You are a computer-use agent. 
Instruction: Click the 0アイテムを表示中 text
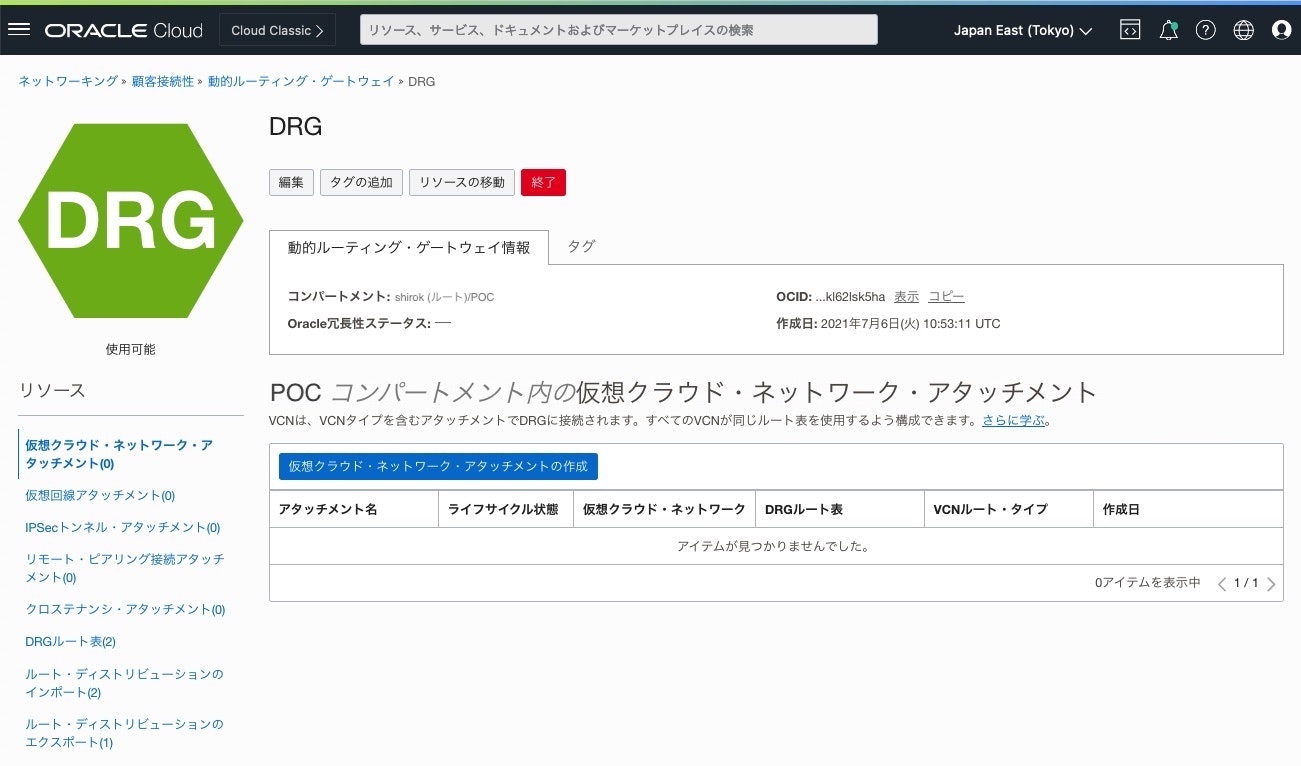tap(1148, 582)
